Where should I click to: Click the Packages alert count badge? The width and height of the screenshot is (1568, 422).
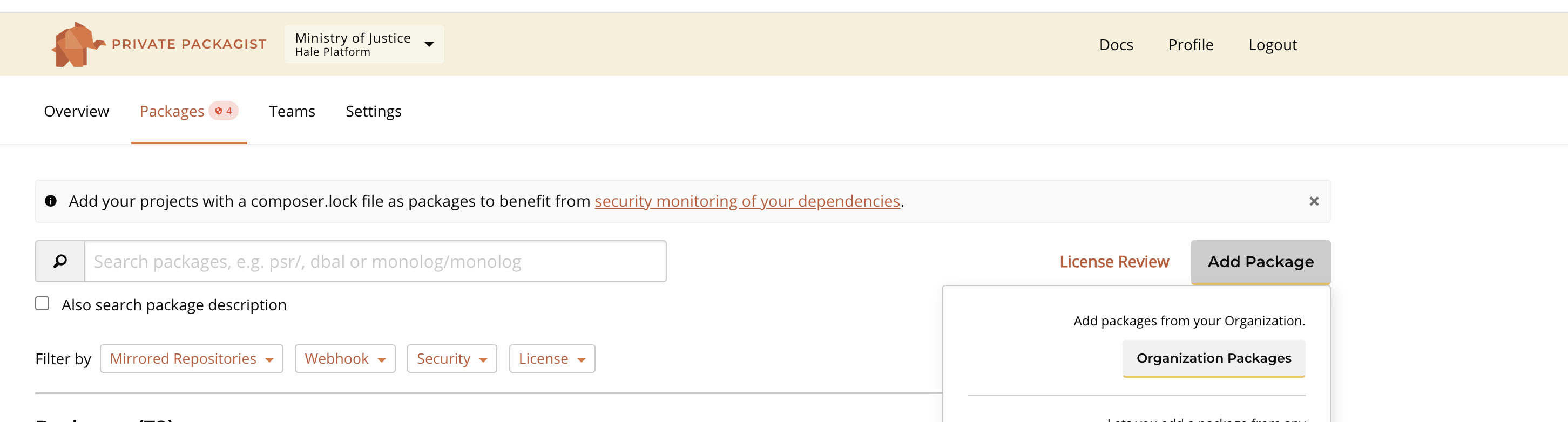point(224,111)
